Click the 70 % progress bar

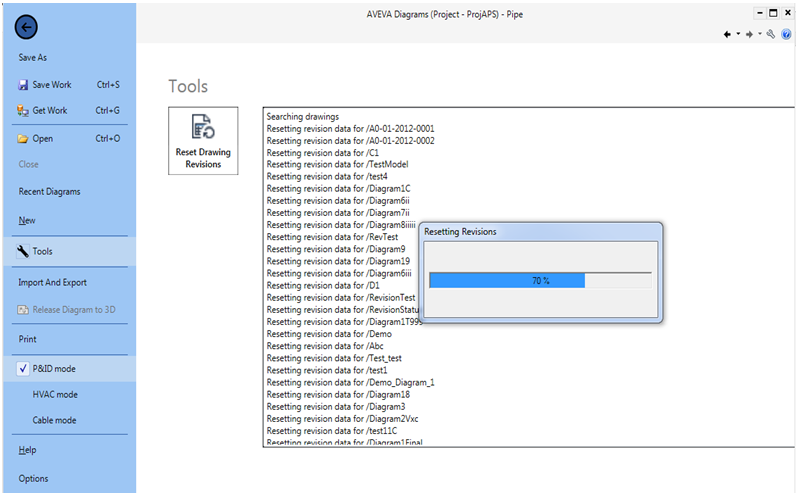(x=541, y=280)
